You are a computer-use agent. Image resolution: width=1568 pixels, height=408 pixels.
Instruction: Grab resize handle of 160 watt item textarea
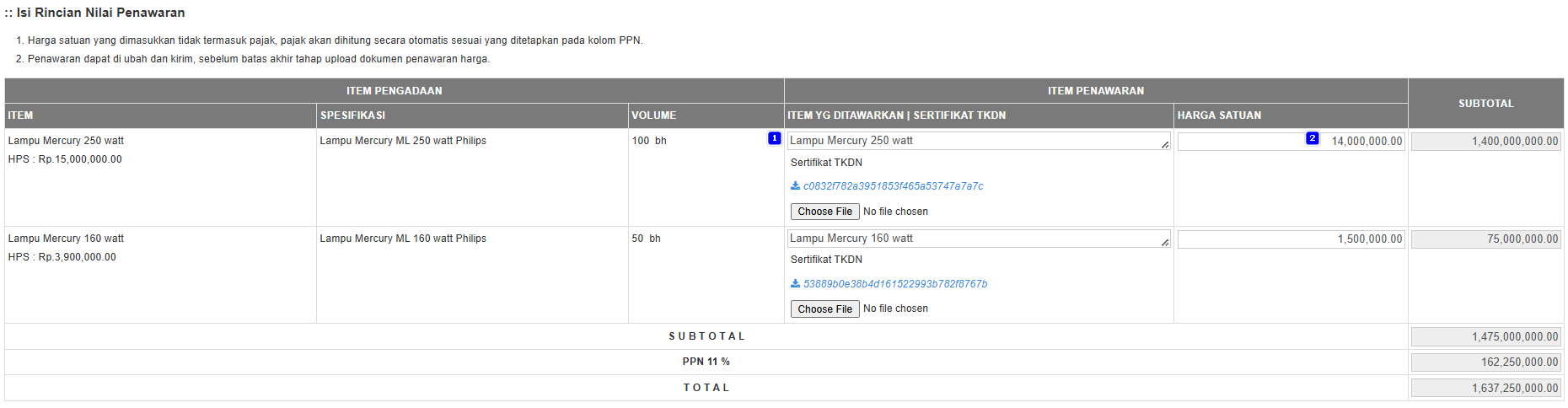pyautogui.click(x=1165, y=243)
